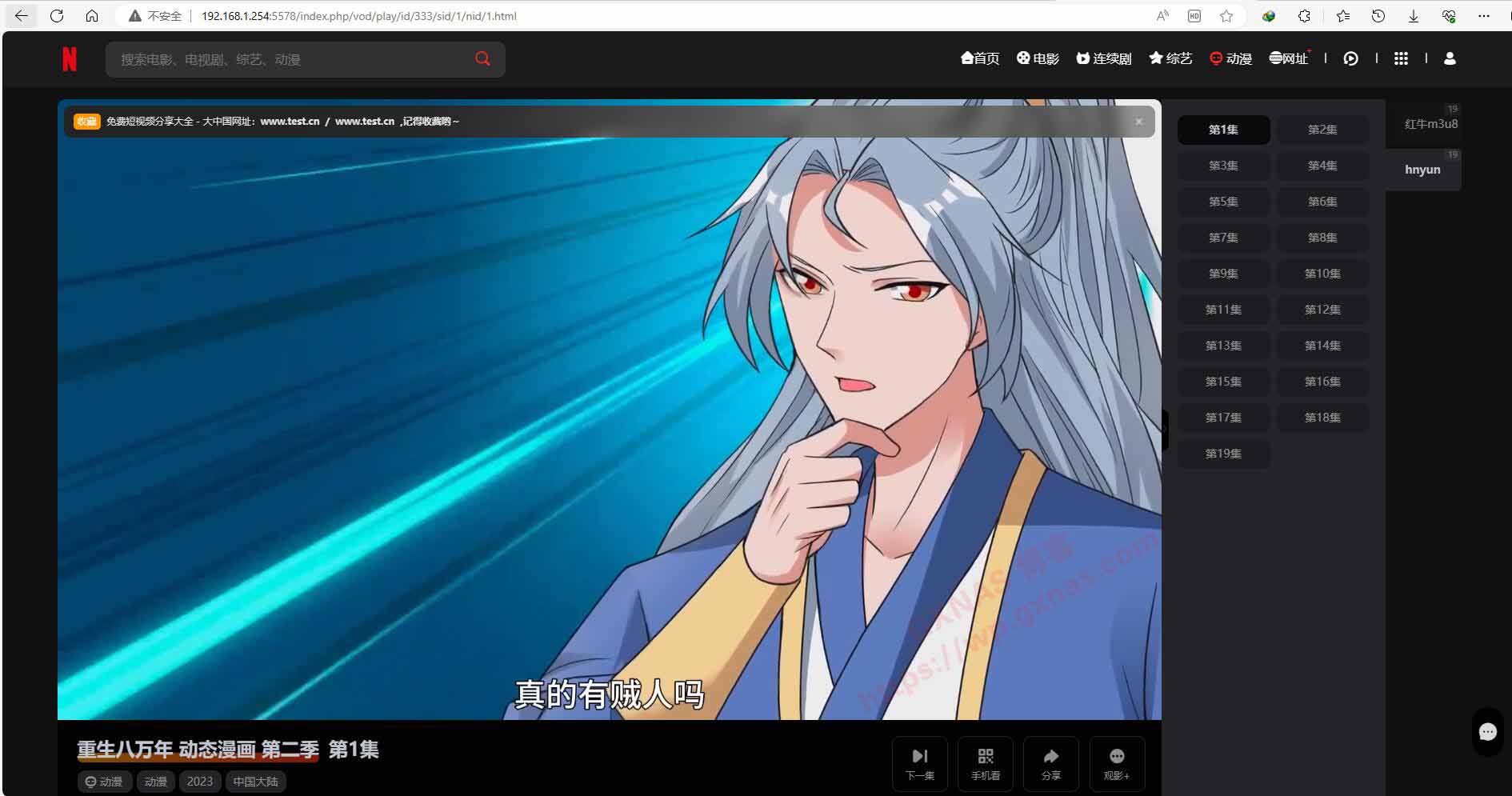The image size is (1512, 796).
Task: Switch to the 红牛m3u8 source tab
Action: tap(1430, 124)
